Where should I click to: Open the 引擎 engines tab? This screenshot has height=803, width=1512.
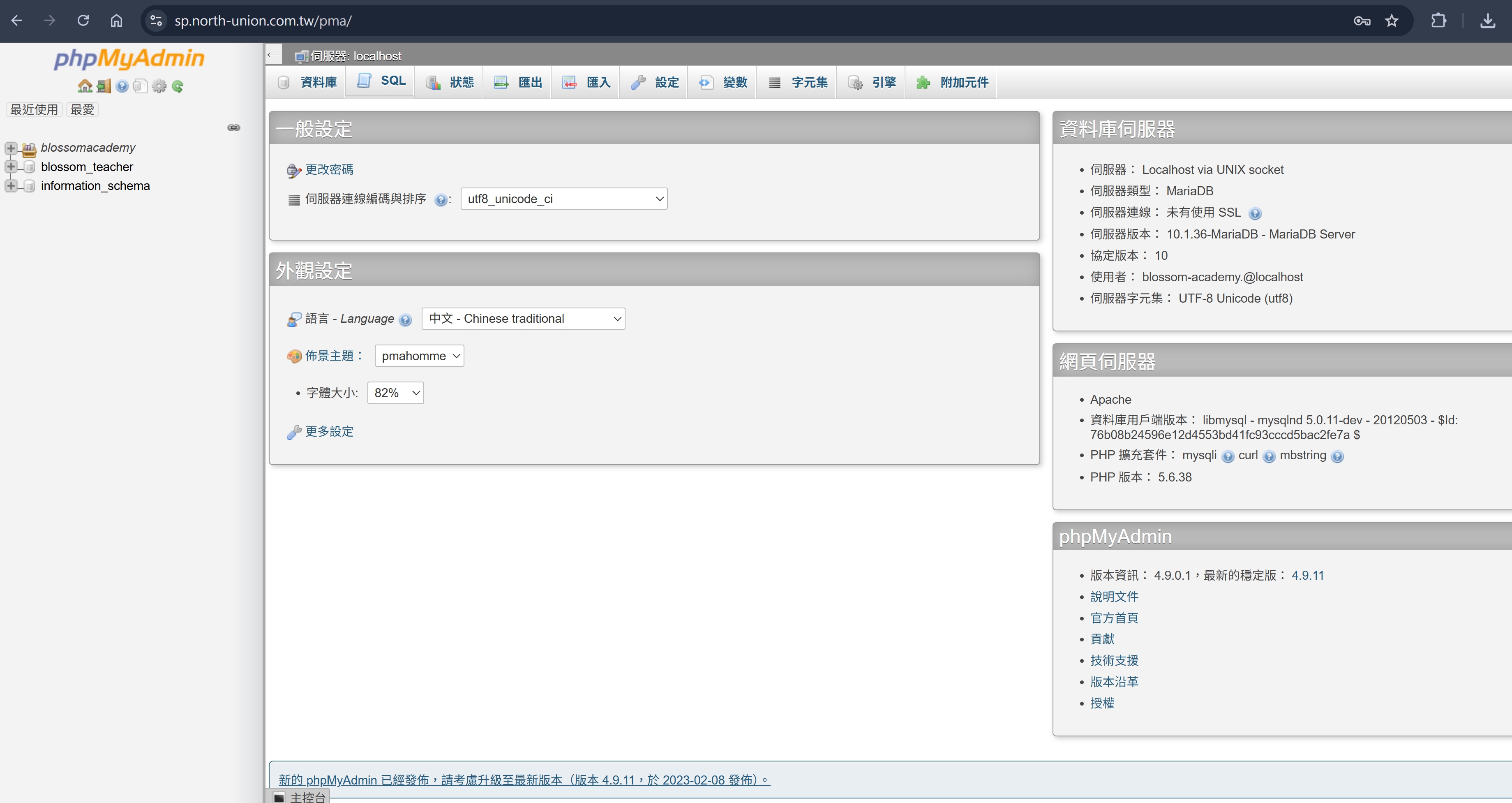pyautogui.click(x=871, y=82)
